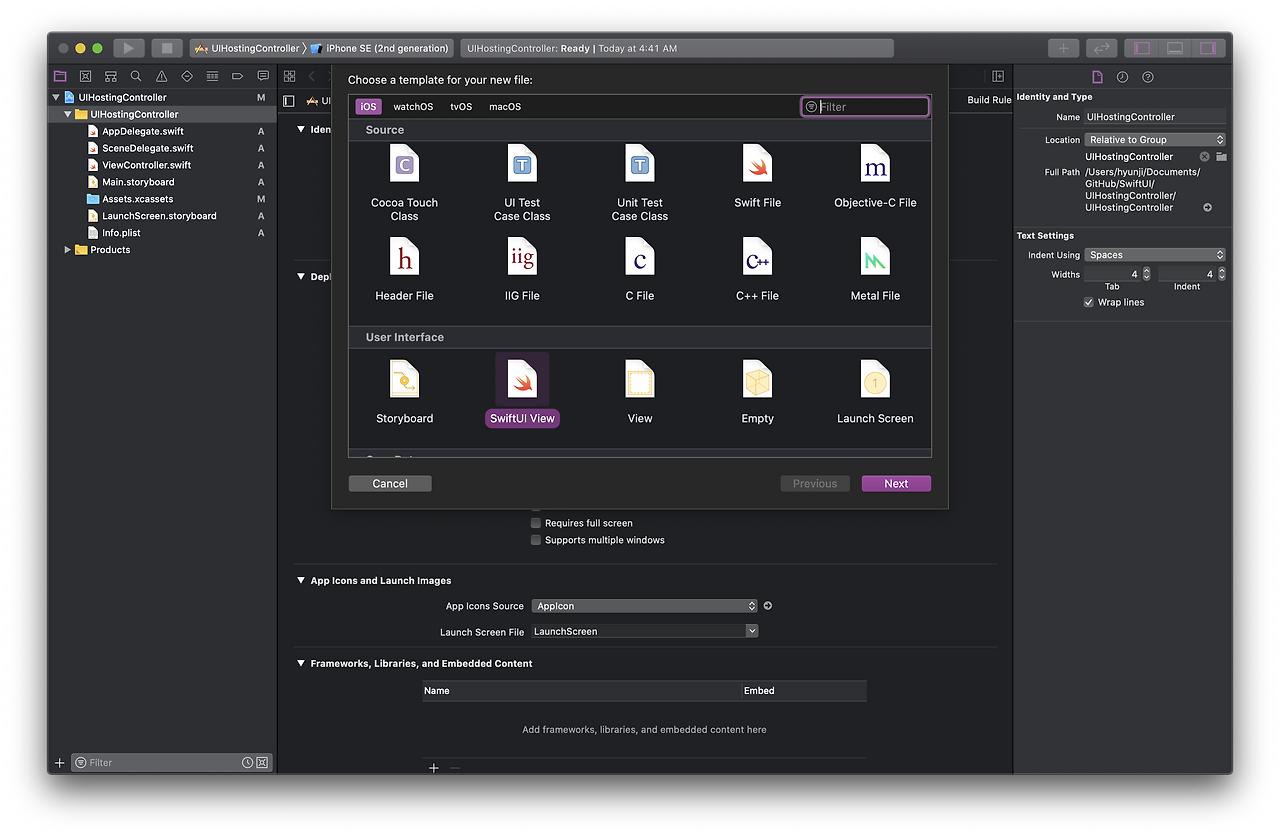This screenshot has height=837, width=1280.
Task: Open the Test navigator diamond icon
Action: [187, 76]
